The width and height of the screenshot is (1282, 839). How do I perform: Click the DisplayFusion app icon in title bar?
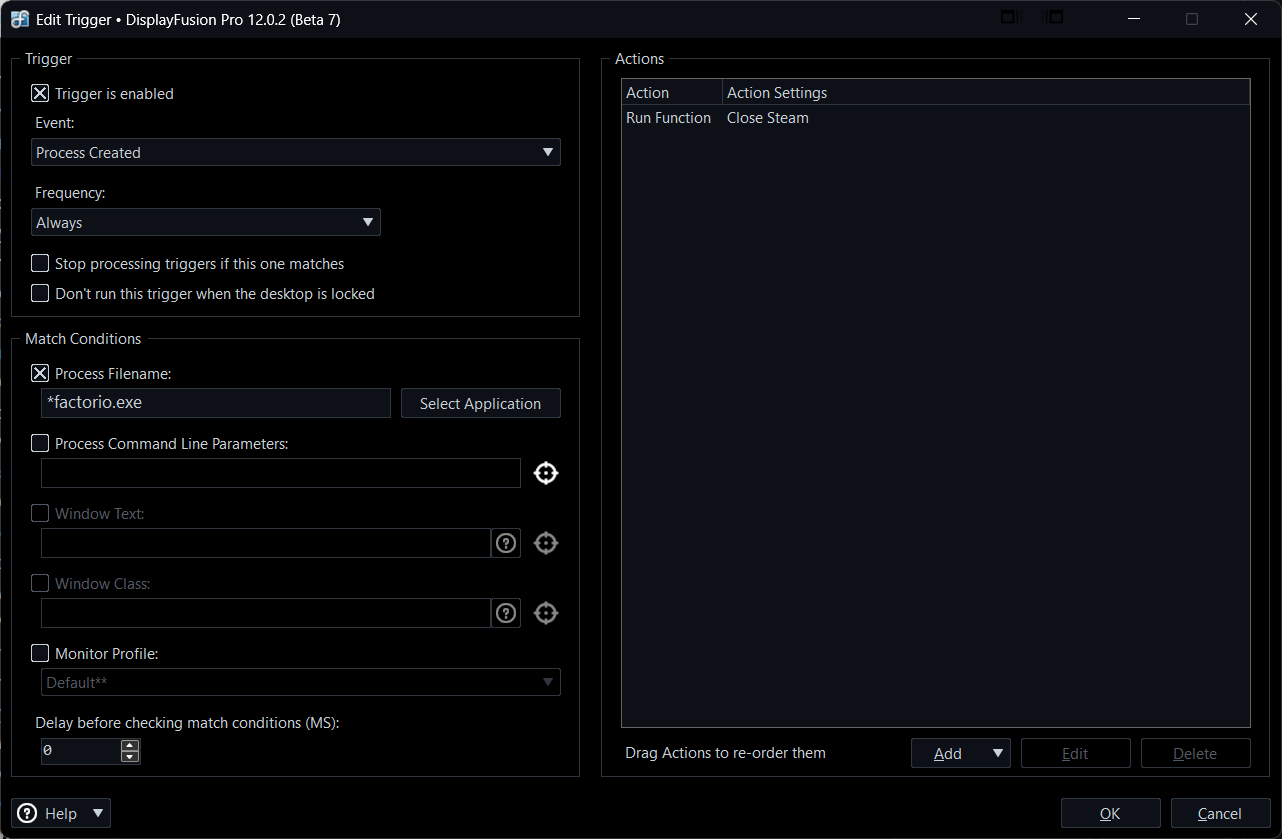click(19, 19)
